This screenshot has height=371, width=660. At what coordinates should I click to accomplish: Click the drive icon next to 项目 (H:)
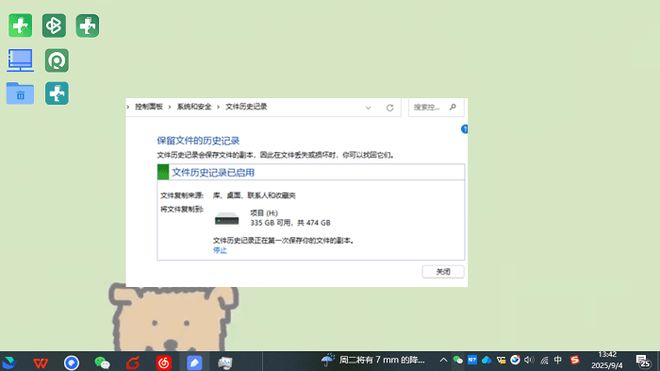227,219
